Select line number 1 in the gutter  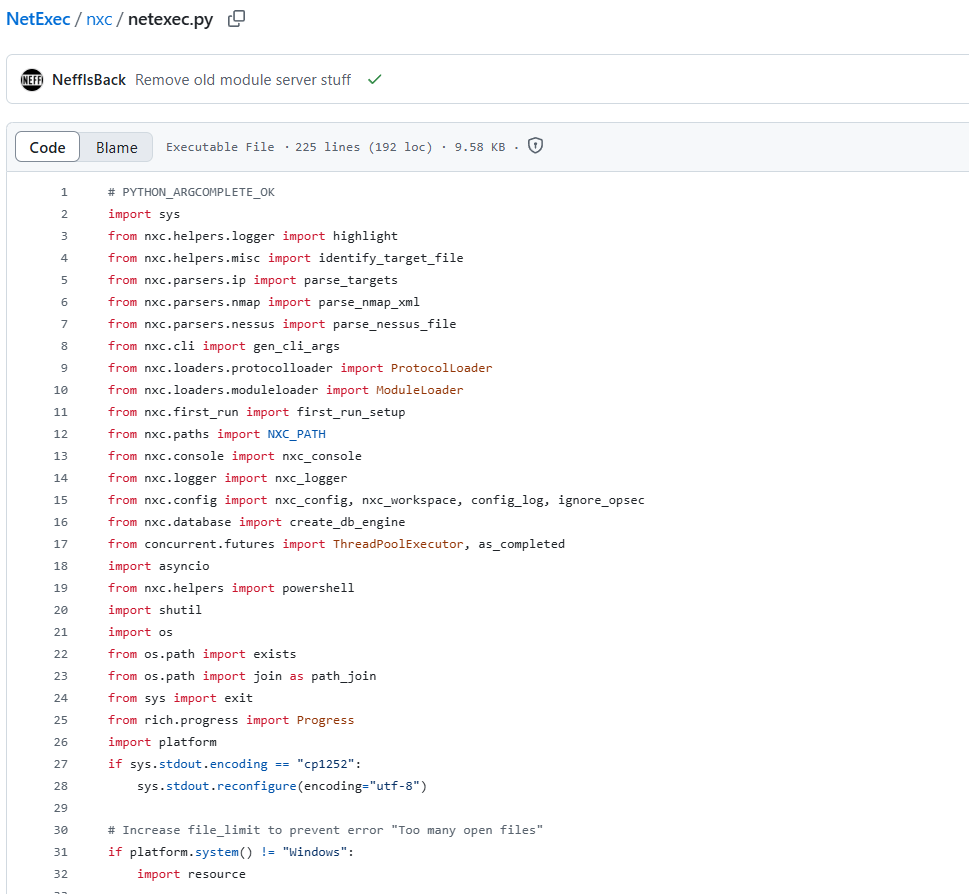64,192
